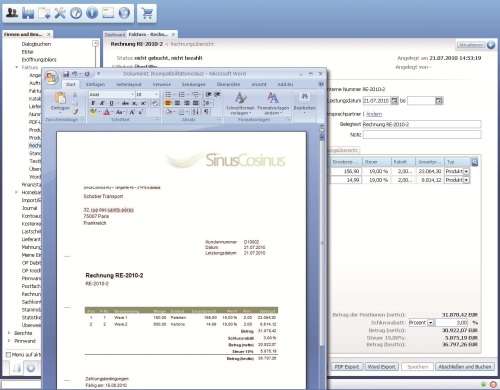The height and width of the screenshot is (390, 500).
Task: Expand the Berichte tree node in sidebar
Action: (x=9, y=333)
